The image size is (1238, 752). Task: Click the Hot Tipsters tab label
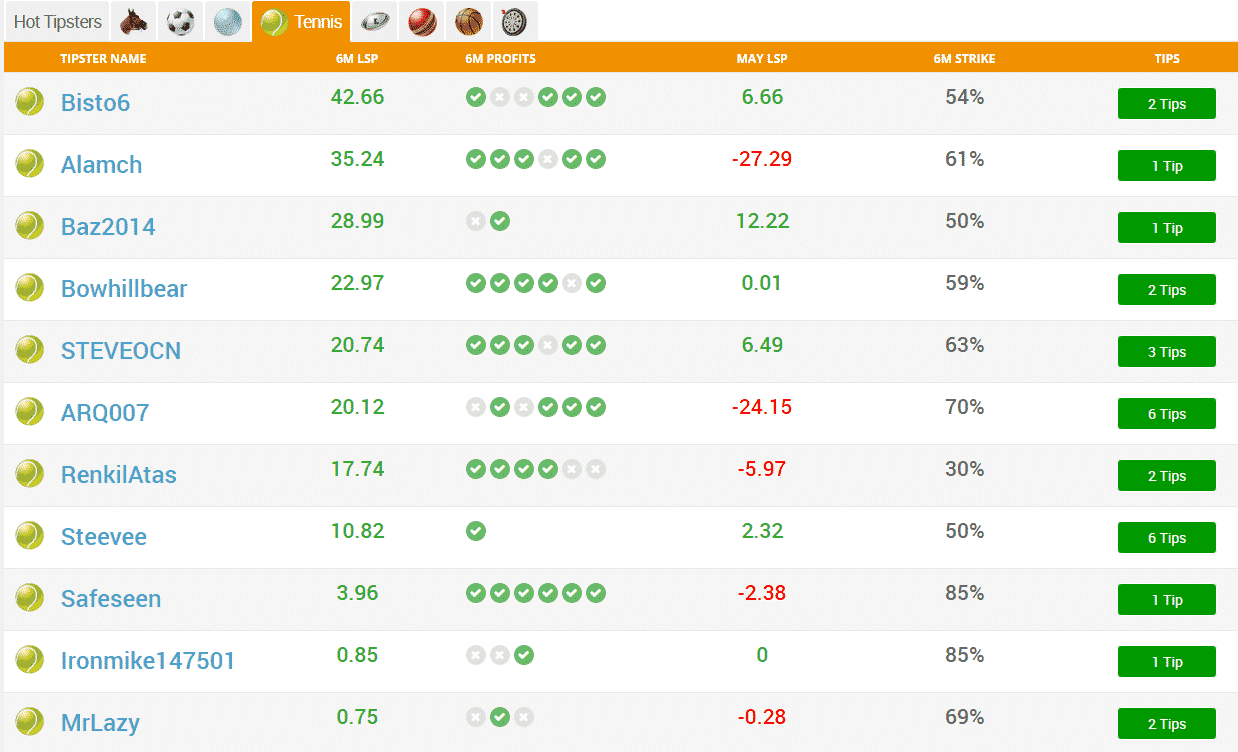(x=58, y=22)
